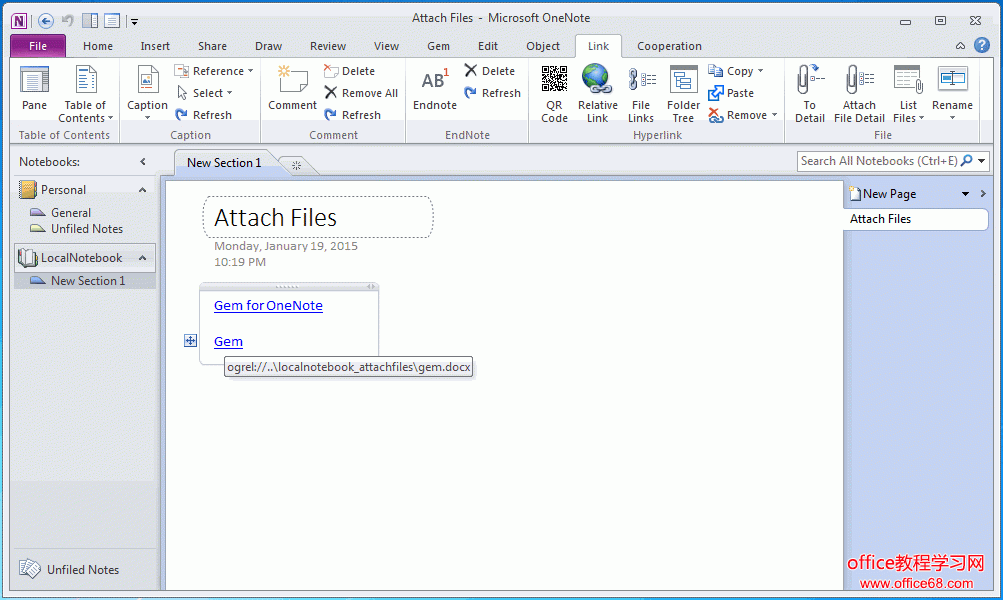Open the Relative Link globe tool
The image size is (1003, 600).
point(597,80)
